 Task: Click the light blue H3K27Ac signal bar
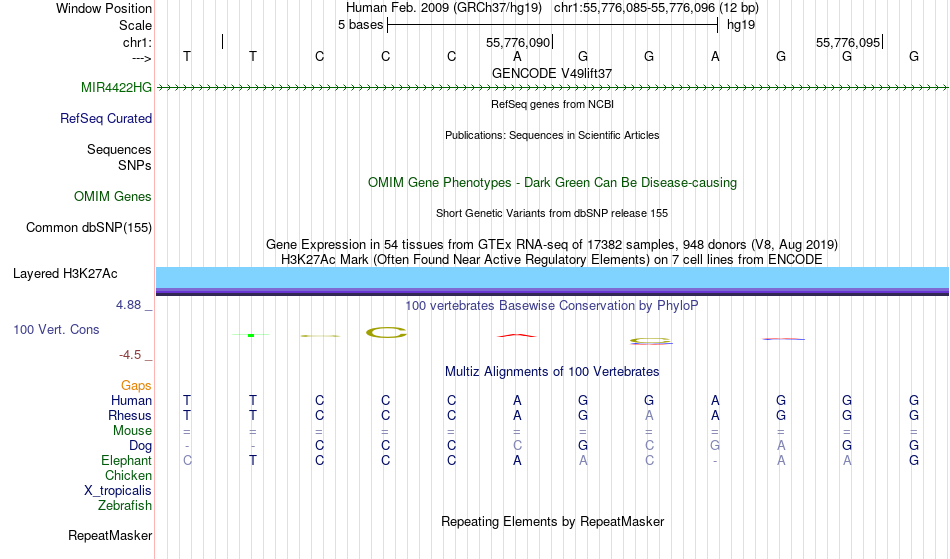point(553,277)
